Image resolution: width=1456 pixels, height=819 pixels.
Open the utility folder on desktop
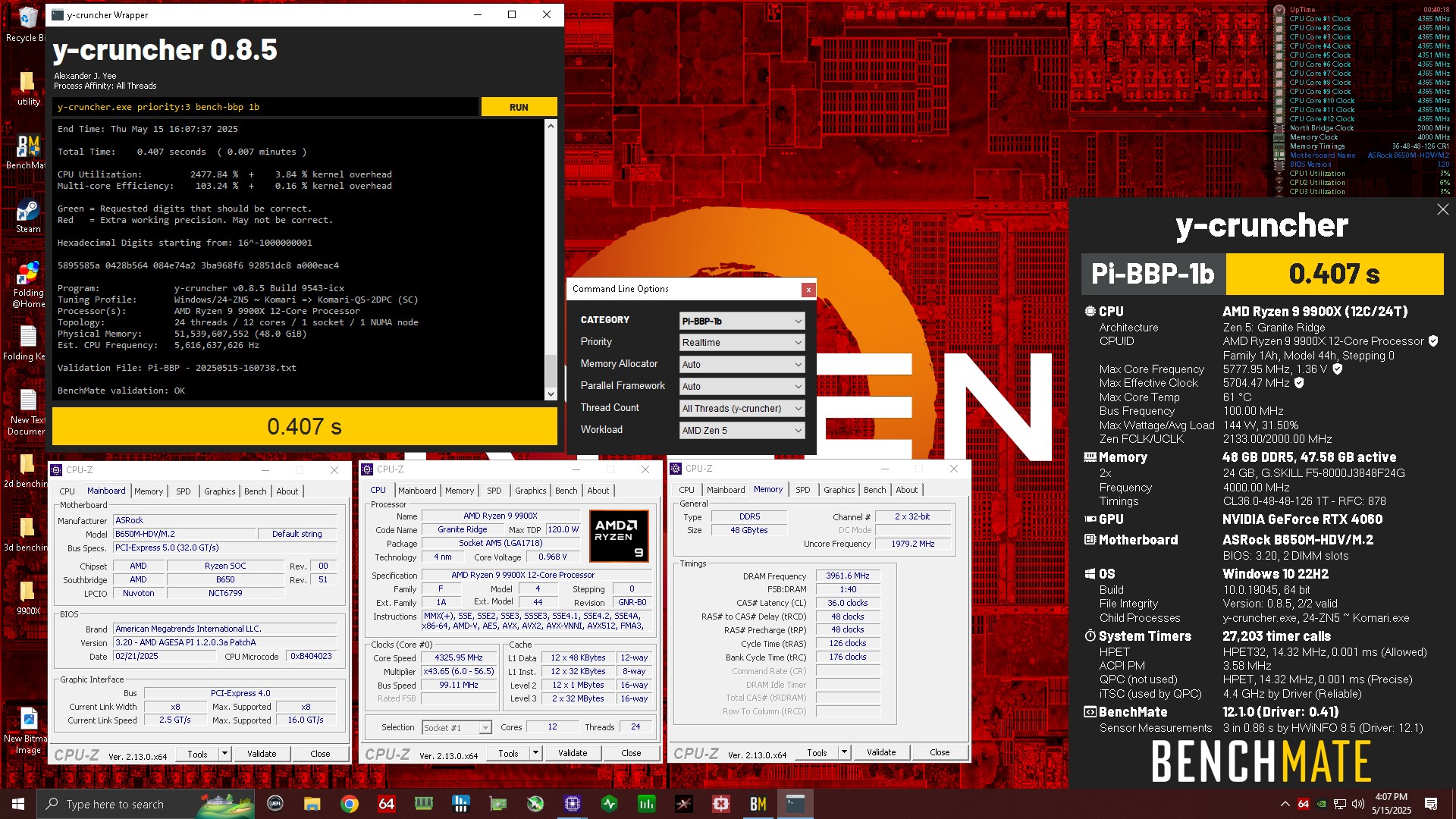pyautogui.click(x=28, y=89)
